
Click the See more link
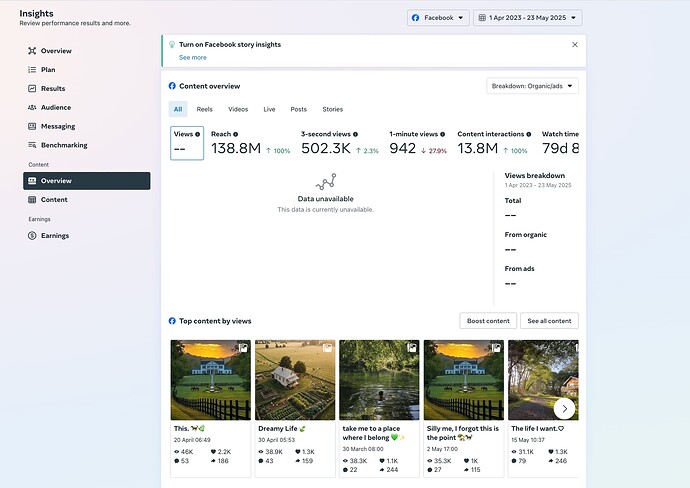point(193,58)
